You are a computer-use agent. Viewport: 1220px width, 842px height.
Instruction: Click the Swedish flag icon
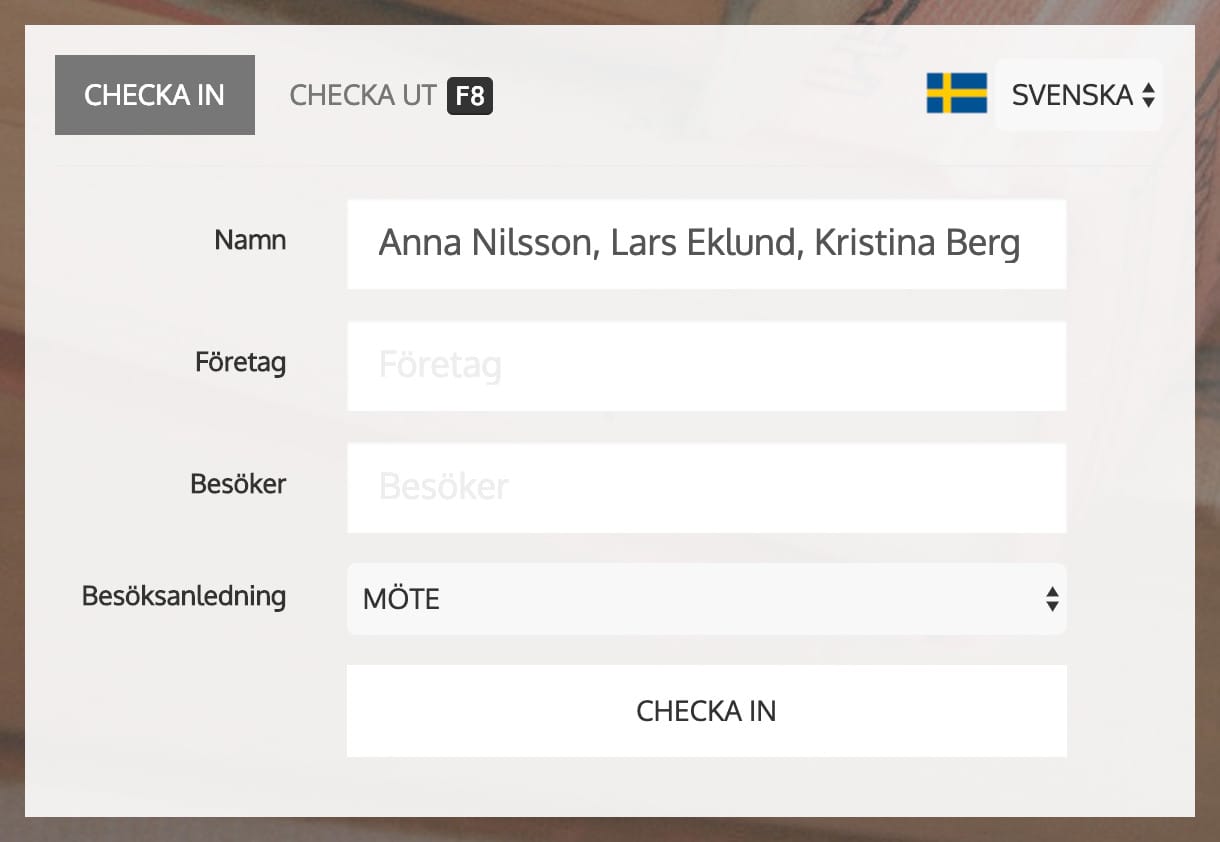pyautogui.click(x=956, y=94)
